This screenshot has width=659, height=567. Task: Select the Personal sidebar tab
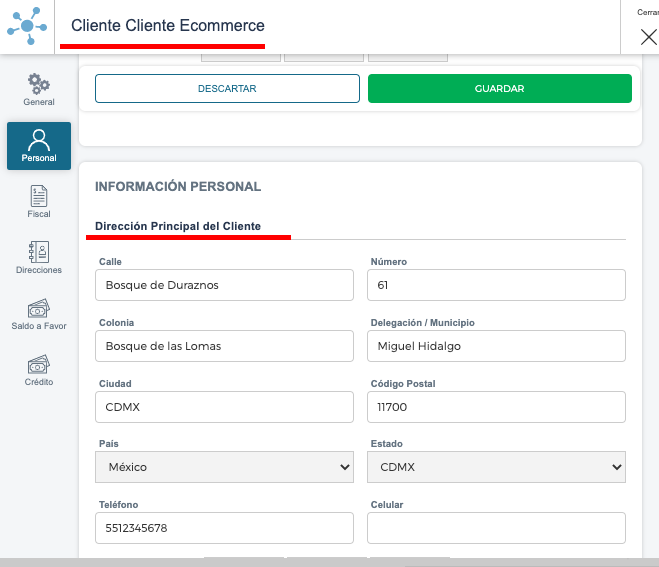tap(39, 146)
